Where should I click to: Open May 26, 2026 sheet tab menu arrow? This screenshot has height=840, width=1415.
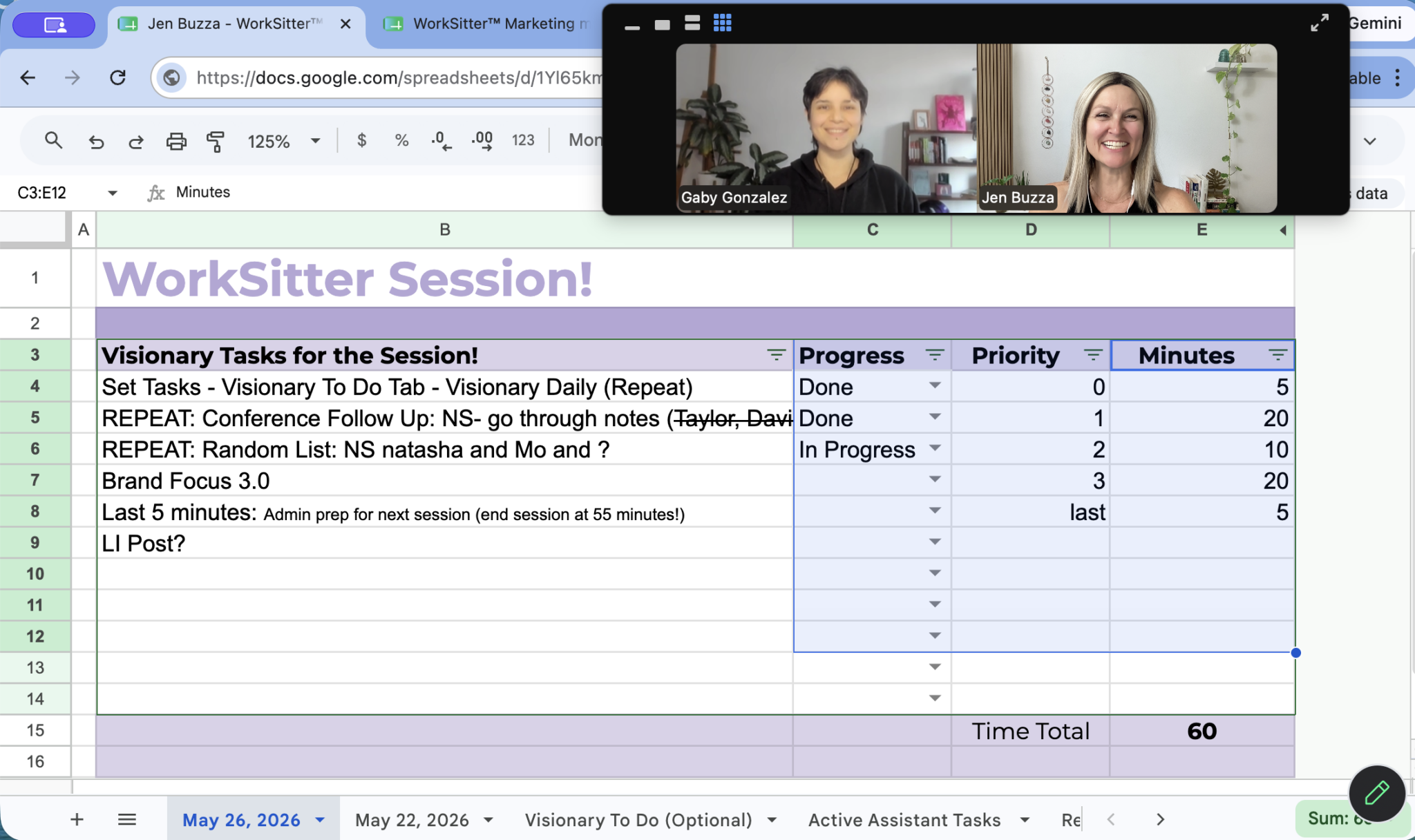(320, 820)
